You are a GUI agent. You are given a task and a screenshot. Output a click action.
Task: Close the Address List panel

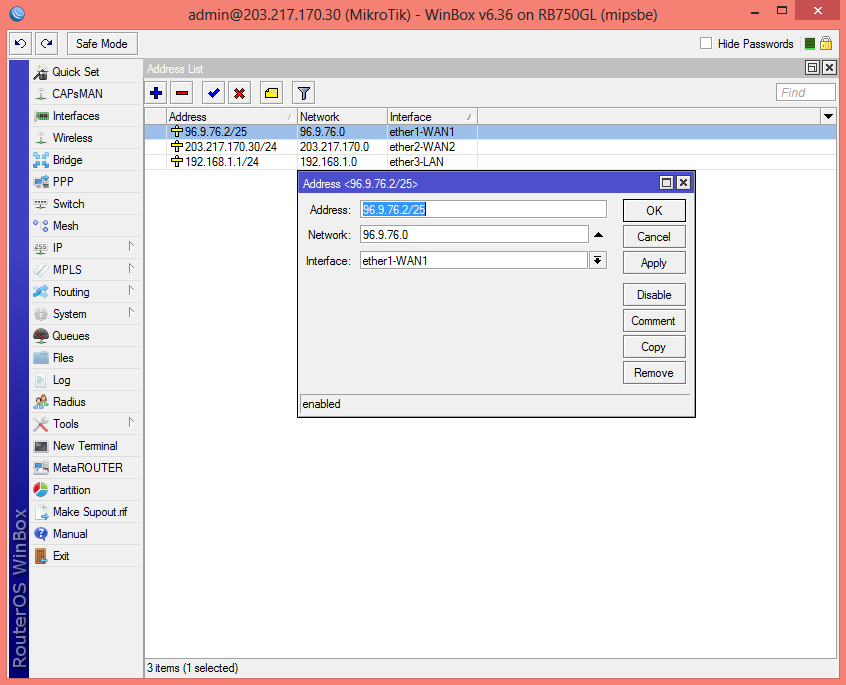point(829,68)
